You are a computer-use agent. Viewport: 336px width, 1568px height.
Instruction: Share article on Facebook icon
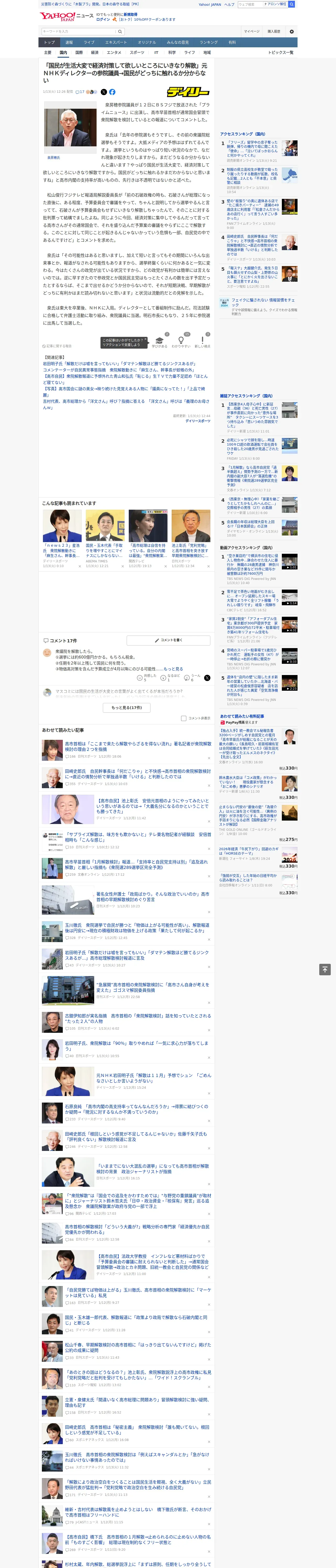pos(112,92)
